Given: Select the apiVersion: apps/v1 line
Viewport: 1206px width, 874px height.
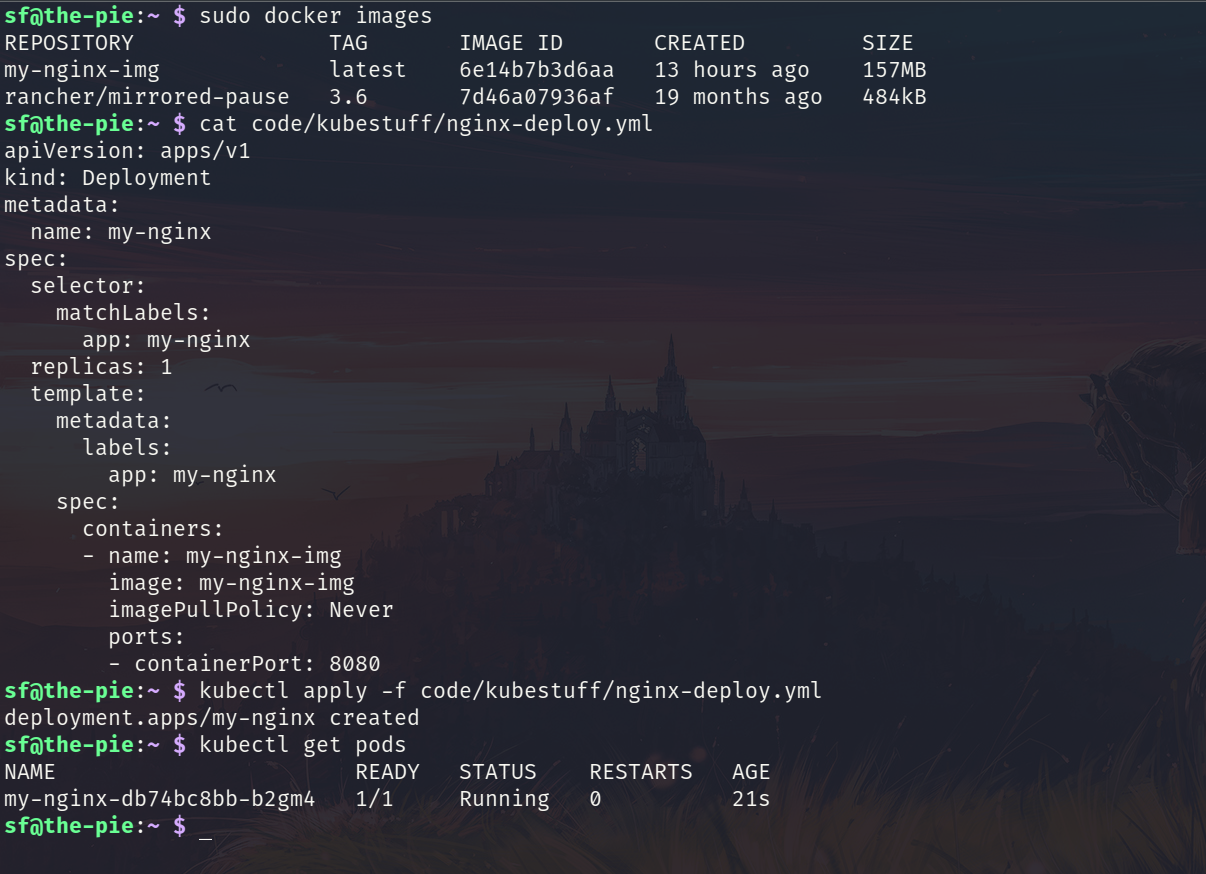Looking at the screenshot, I should pos(125,150).
